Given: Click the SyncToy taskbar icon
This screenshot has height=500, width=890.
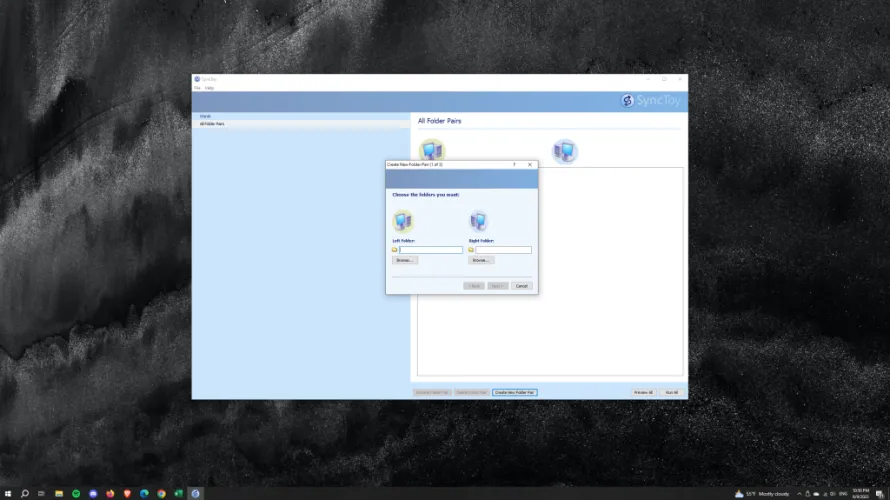Looking at the screenshot, I should click(195, 493).
